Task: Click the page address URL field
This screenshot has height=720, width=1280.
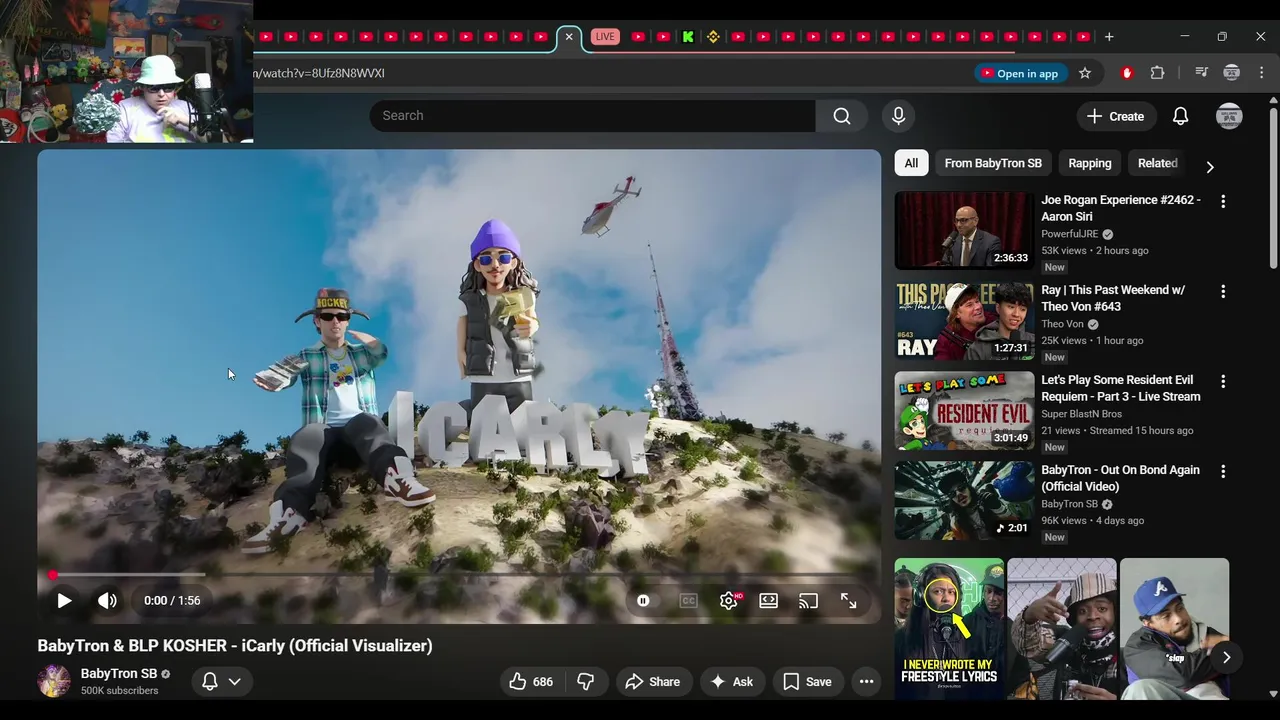Action: (610, 73)
